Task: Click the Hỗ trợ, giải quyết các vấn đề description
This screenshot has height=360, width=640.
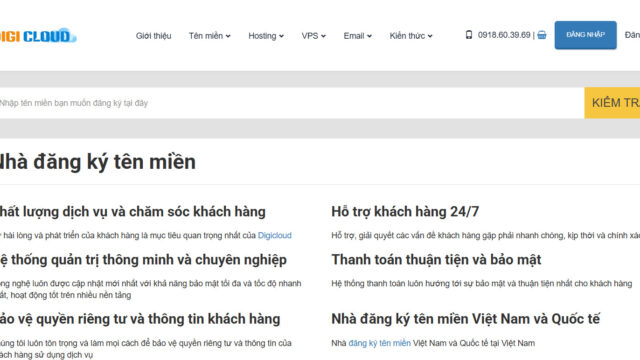Action: 486,236
